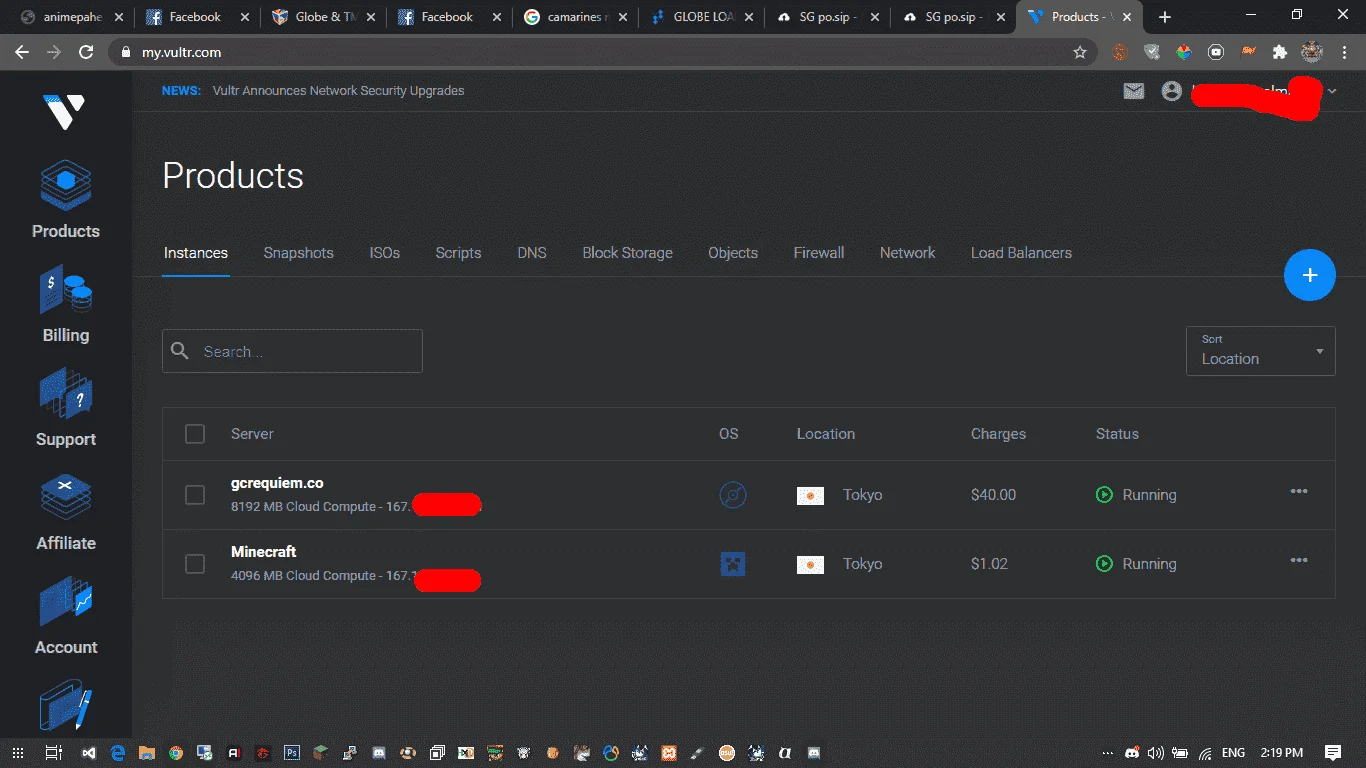Switch to the Instances tab

[x=196, y=253]
